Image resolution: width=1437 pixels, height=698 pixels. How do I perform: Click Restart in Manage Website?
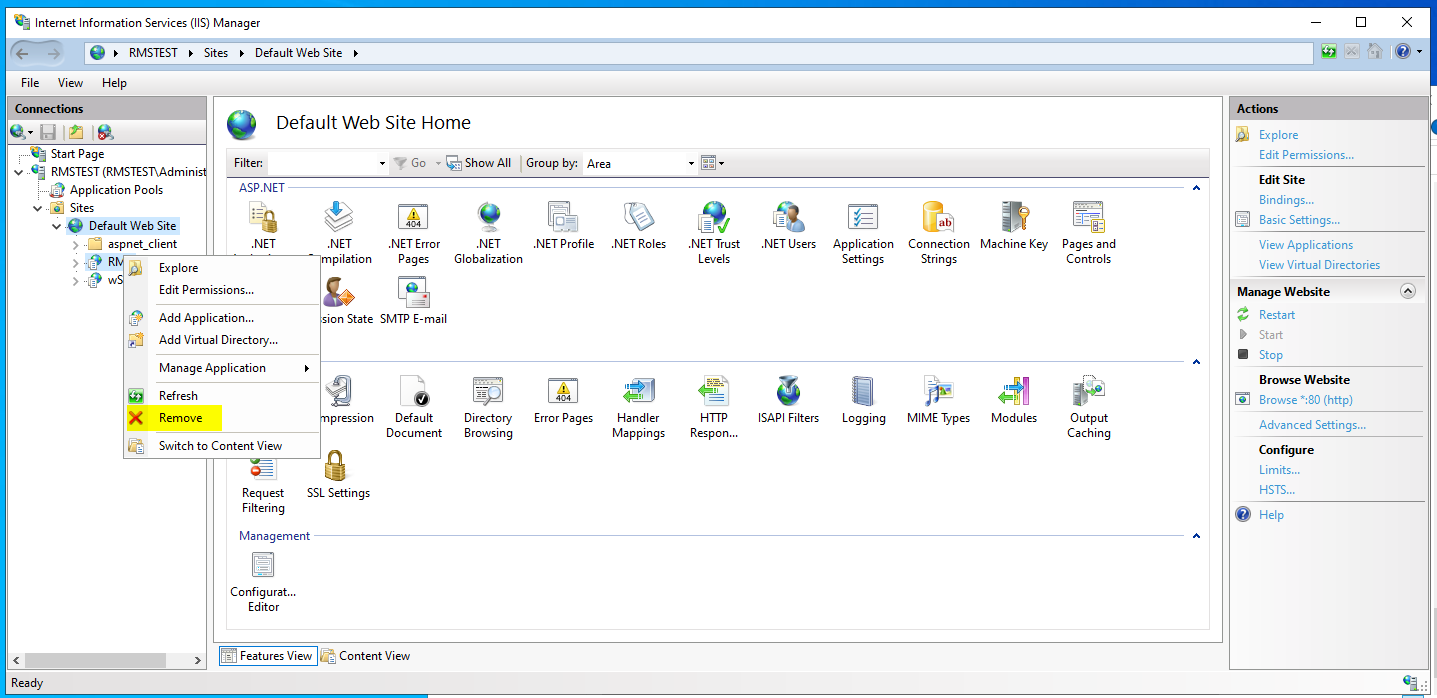(1277, 315)
